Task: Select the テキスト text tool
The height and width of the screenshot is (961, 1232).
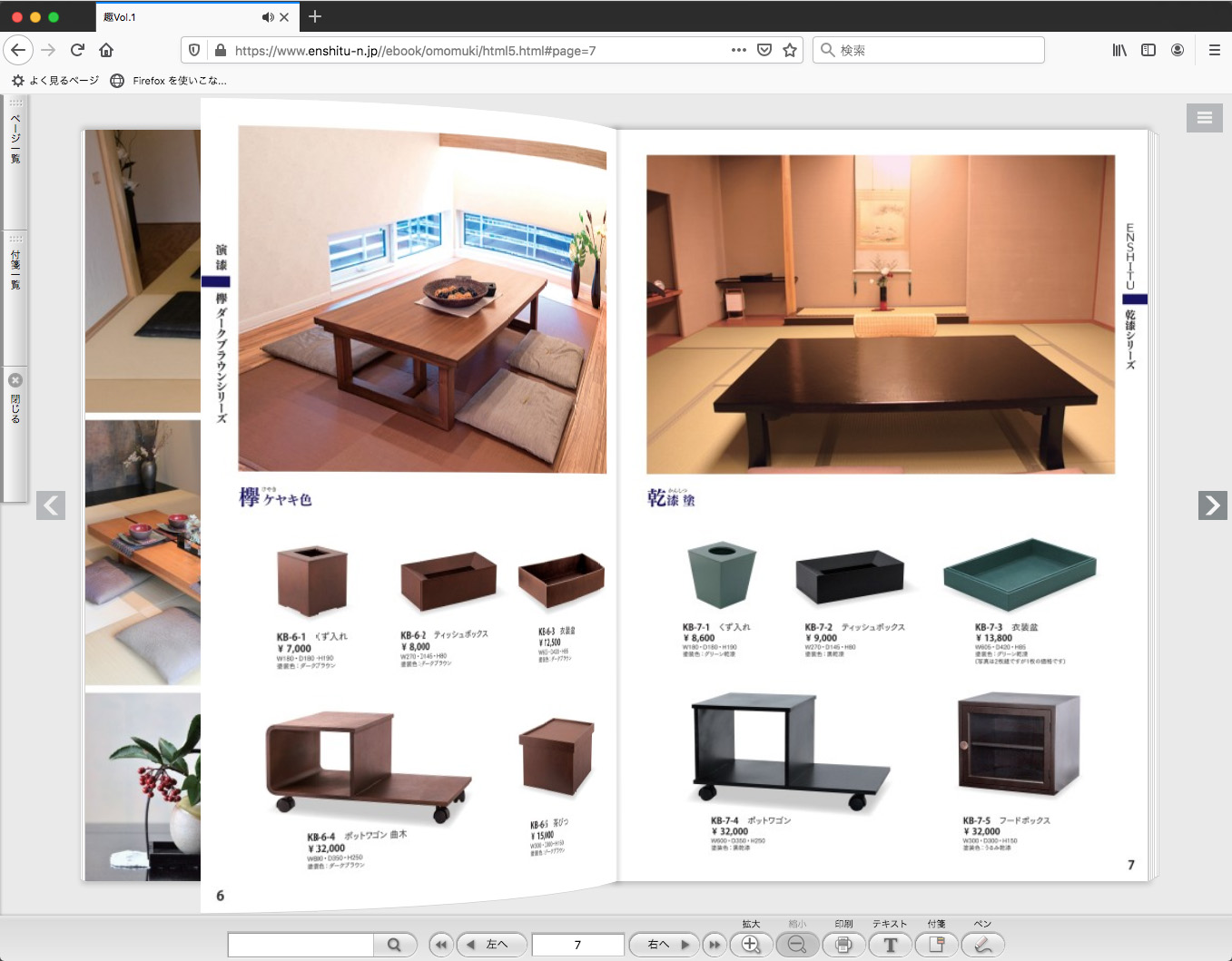Action: pos(890,945)
